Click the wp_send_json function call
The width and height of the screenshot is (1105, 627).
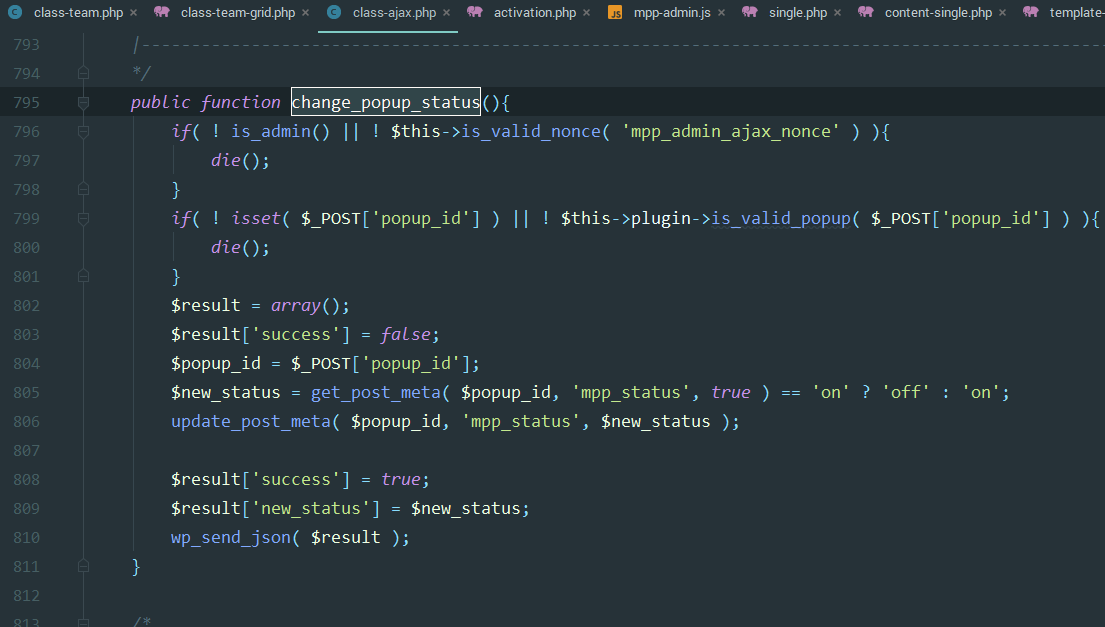point(231,538)
